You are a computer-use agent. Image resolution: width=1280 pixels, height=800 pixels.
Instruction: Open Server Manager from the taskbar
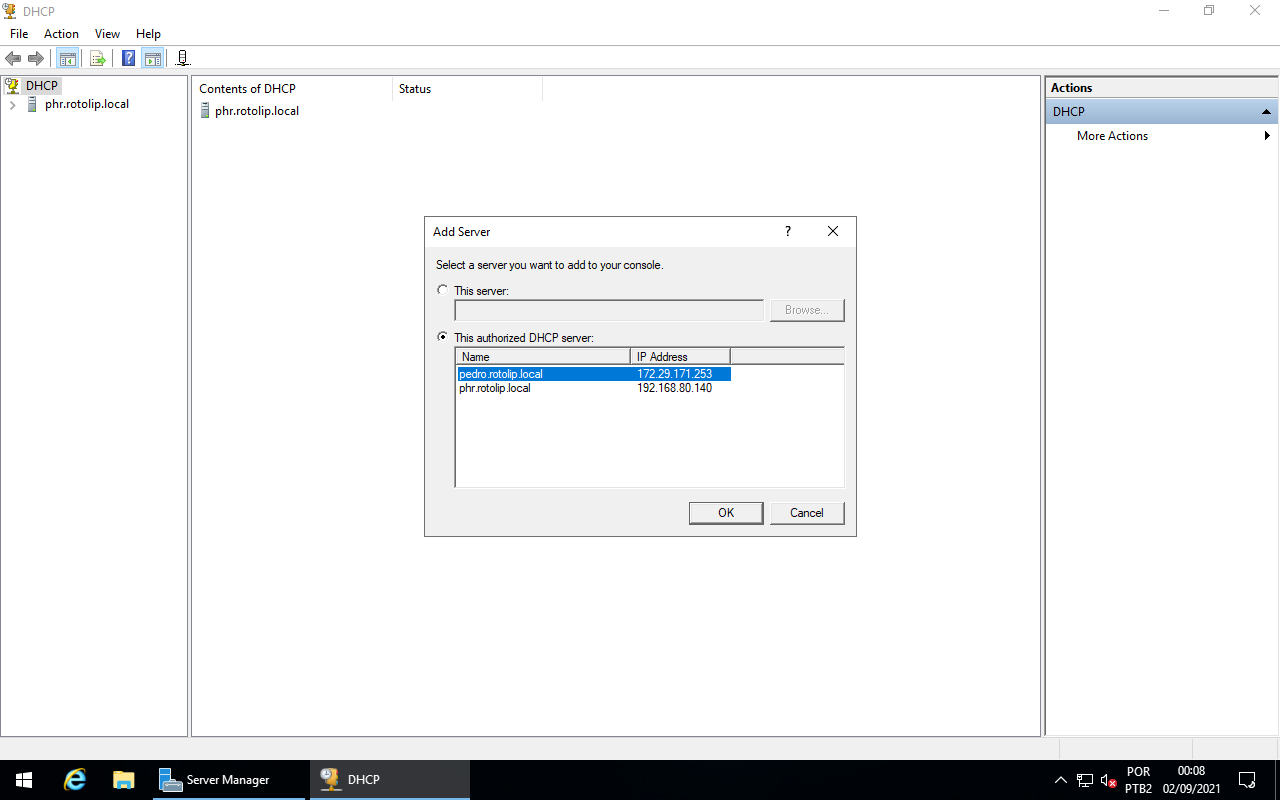[x=227, y=779]
